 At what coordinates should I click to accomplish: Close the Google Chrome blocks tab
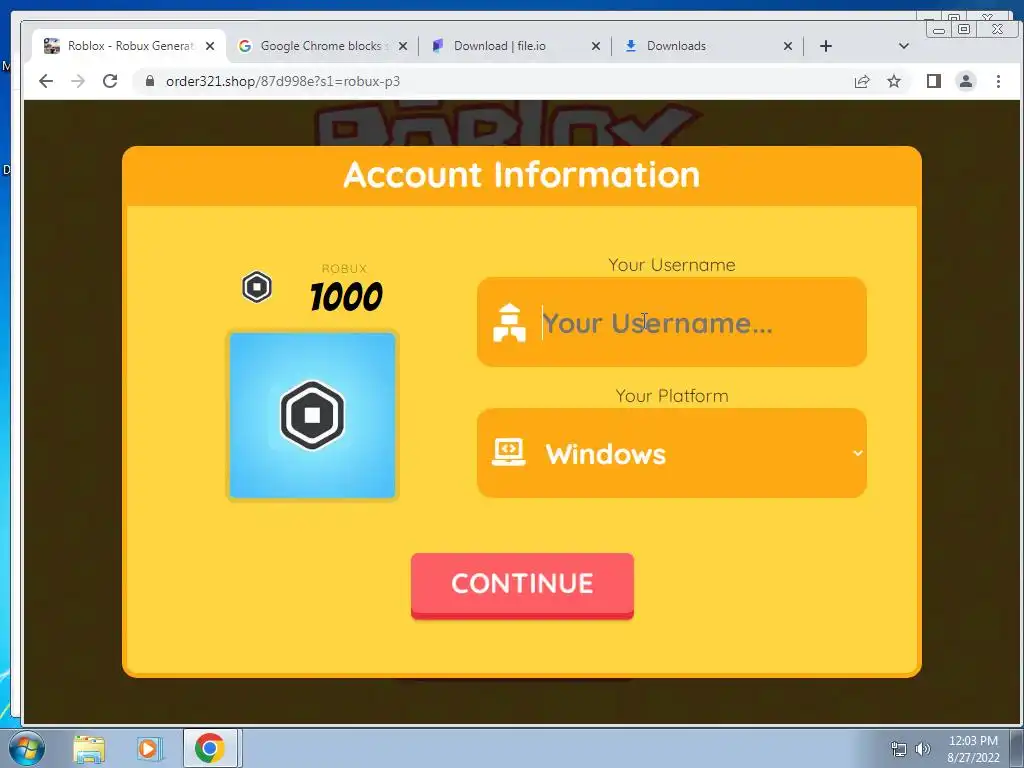pos(403,46)
